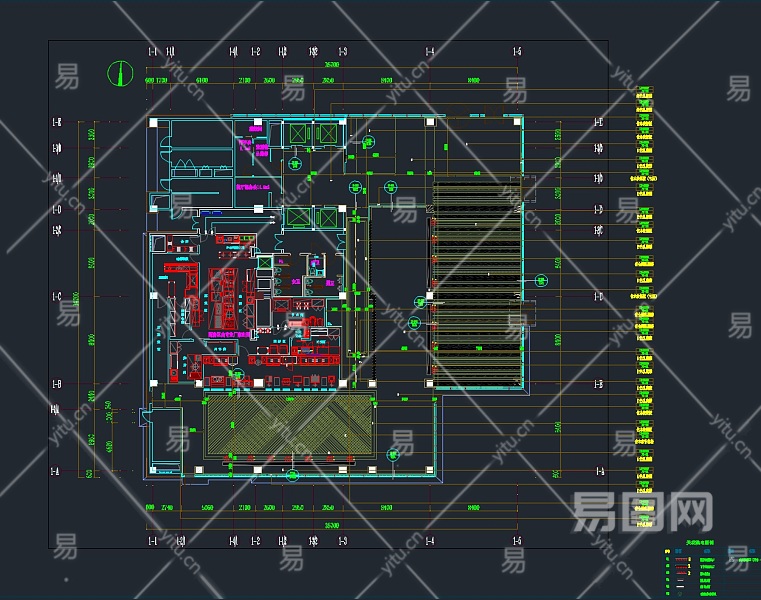Select callout circle right of the striped area

[541, 280]
